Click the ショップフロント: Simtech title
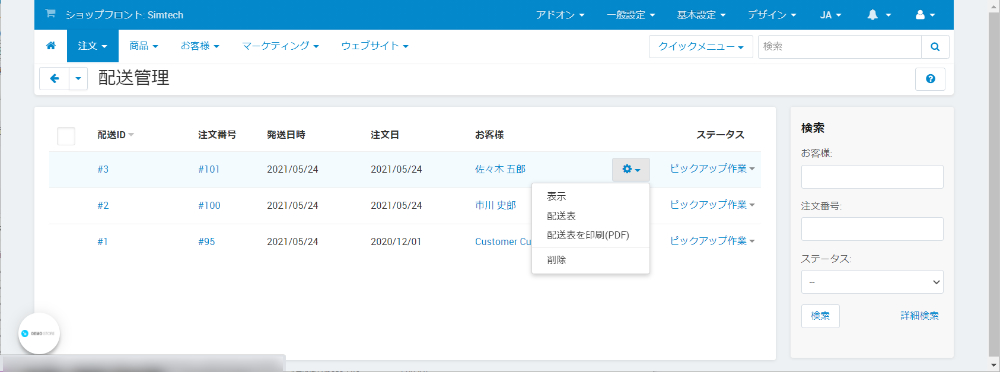The height and width of the screenshot is (372, 1000). click(124, 15)
